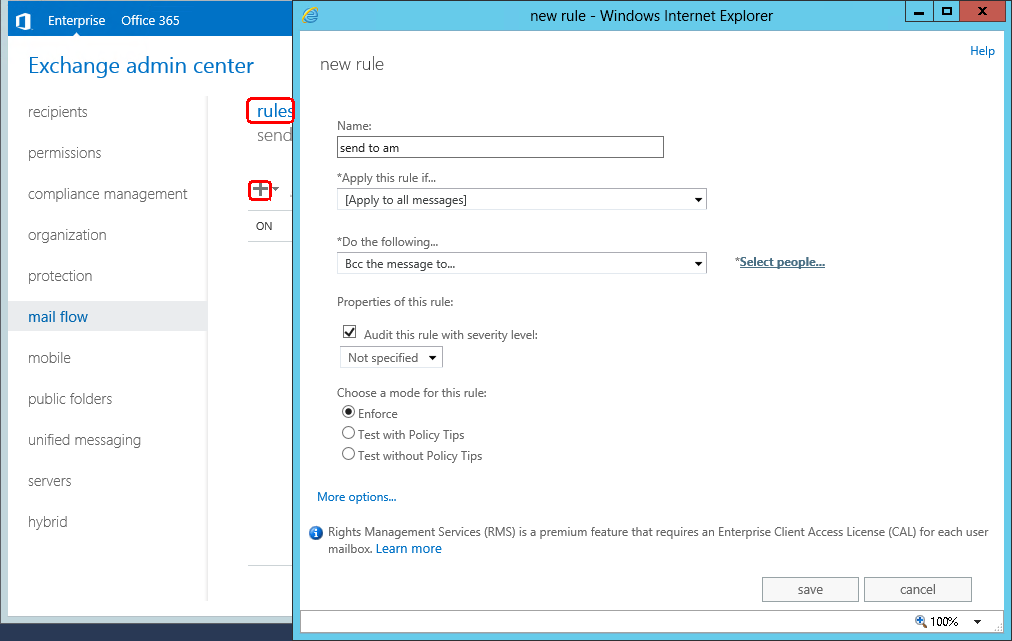The width and height of the screenshot is (1012, 641).
Task: Click the Internet Explorer logo in title bar
Action: (310, 15)
